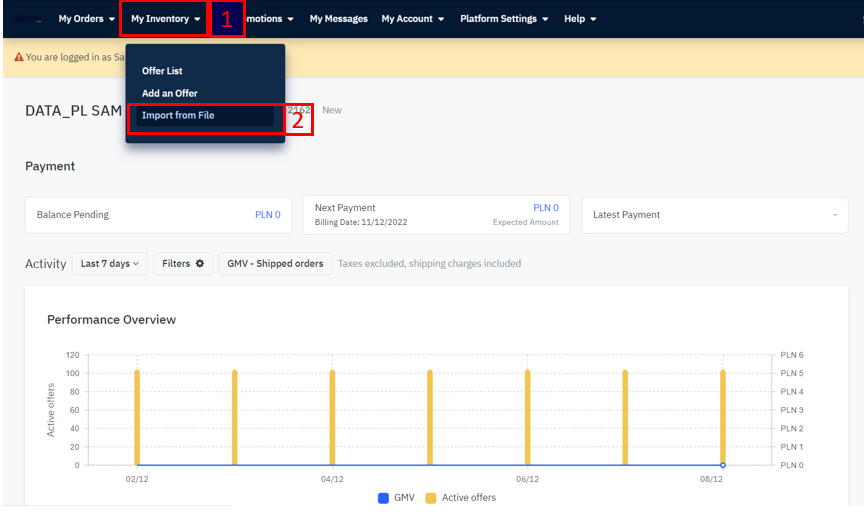Expand the Platform Settings menu
This screenshot has width=864, height=514.
504,19
